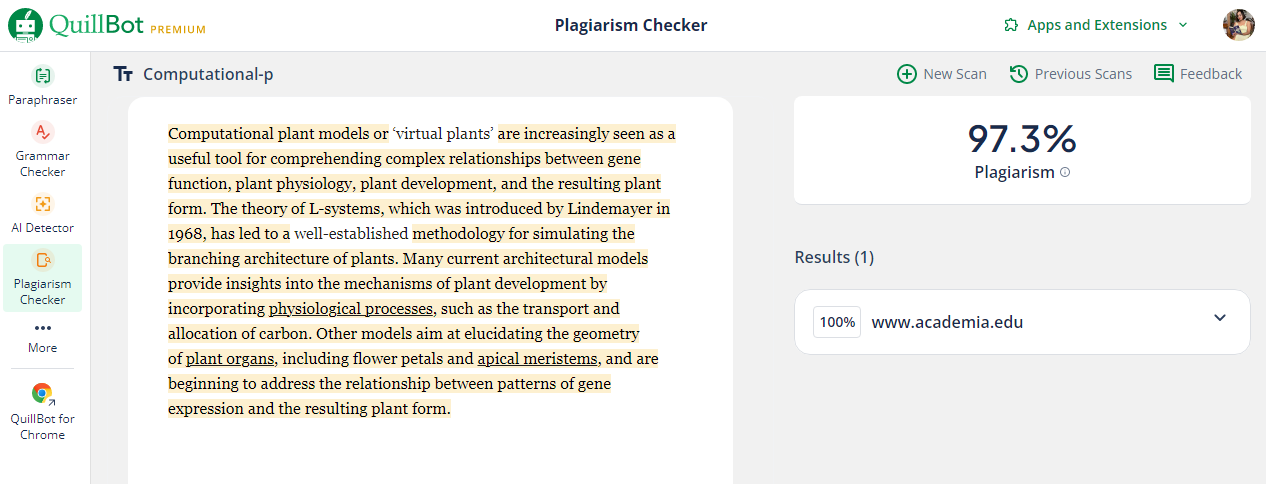
Task: Open the user profile avatar
Action: 1238,25
